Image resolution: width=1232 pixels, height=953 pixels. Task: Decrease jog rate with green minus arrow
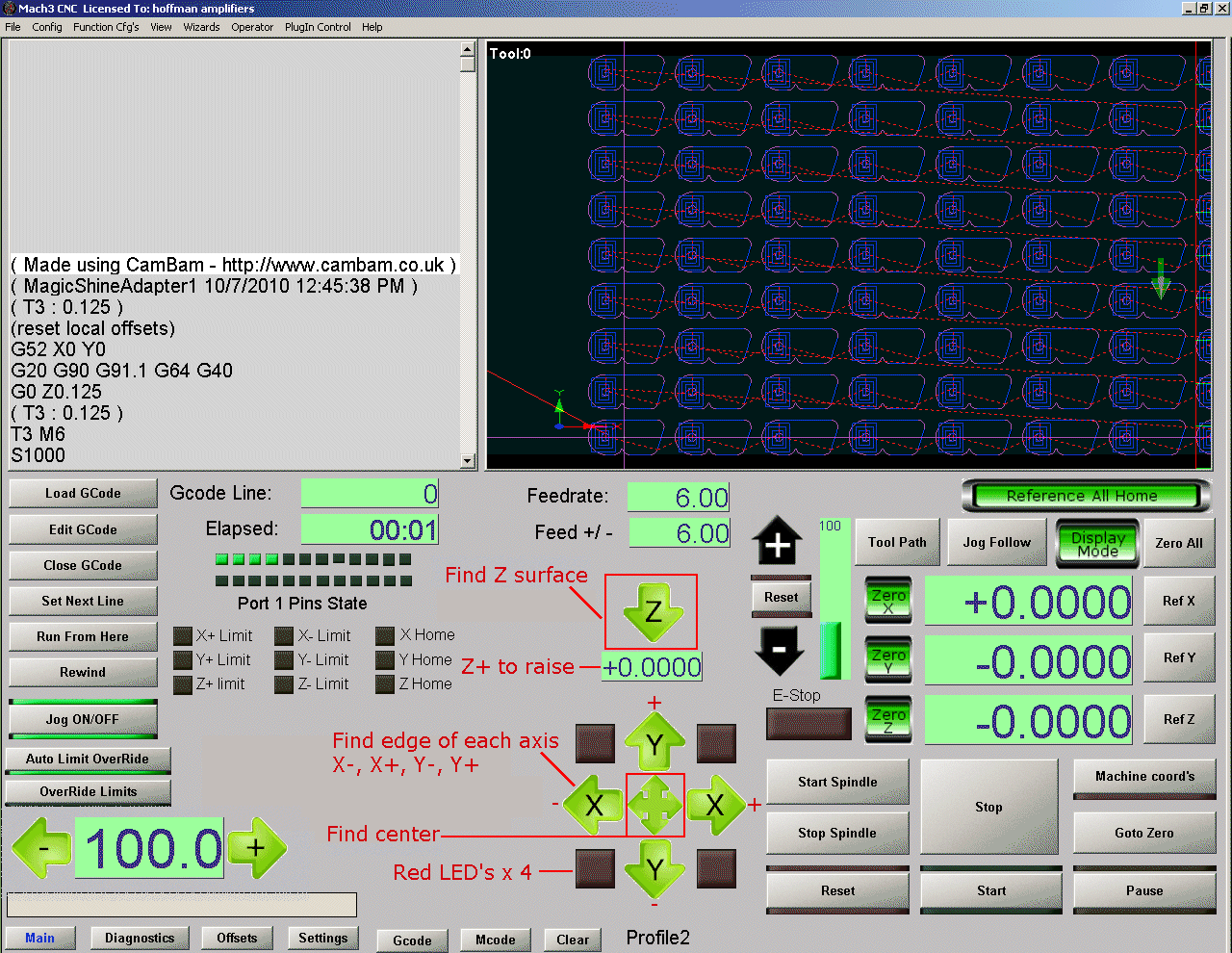click(x=42, y=848)
